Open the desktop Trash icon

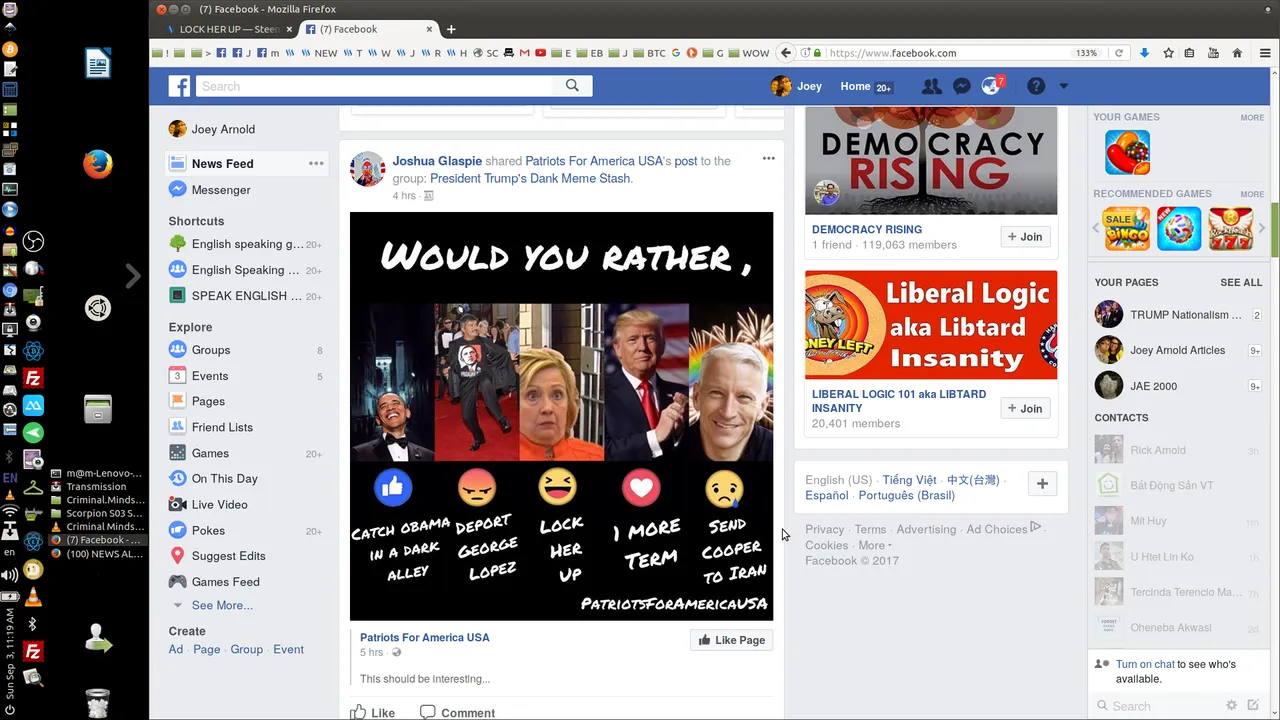[98, 702]
